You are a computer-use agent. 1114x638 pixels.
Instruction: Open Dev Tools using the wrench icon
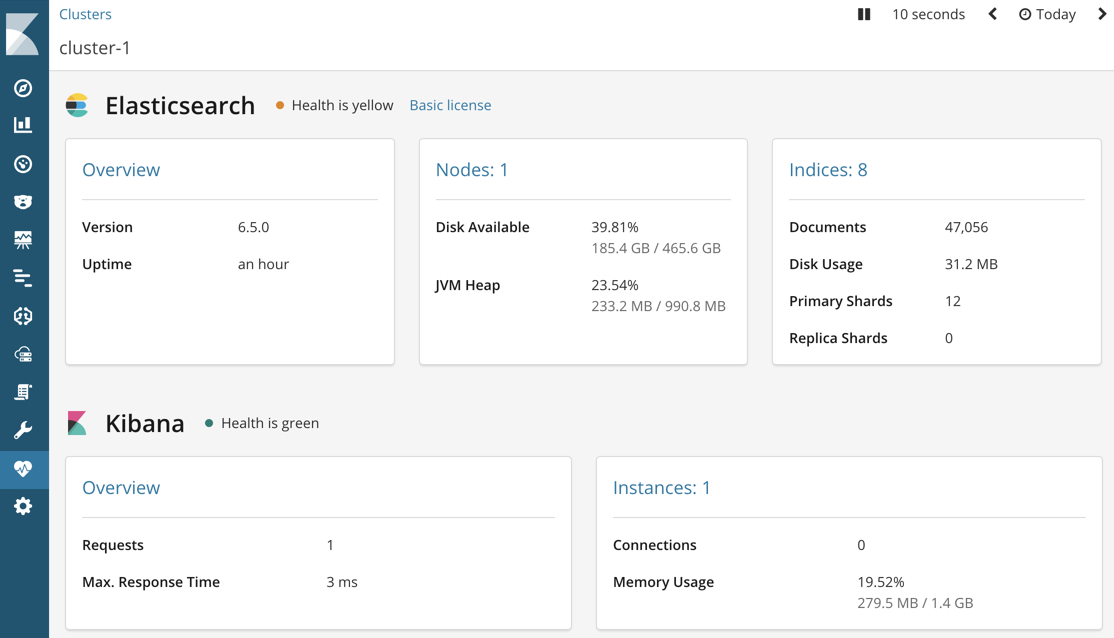click(x=24, y=429)
